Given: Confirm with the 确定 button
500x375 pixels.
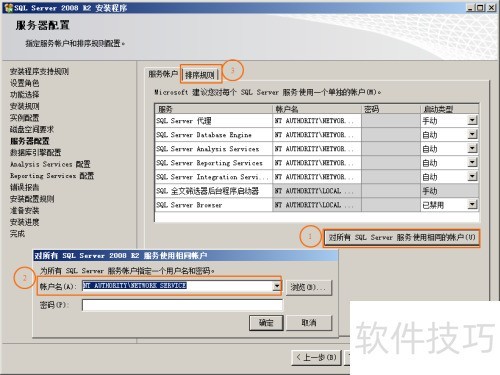Looking at the screenshot, I should tap(266, 323).
